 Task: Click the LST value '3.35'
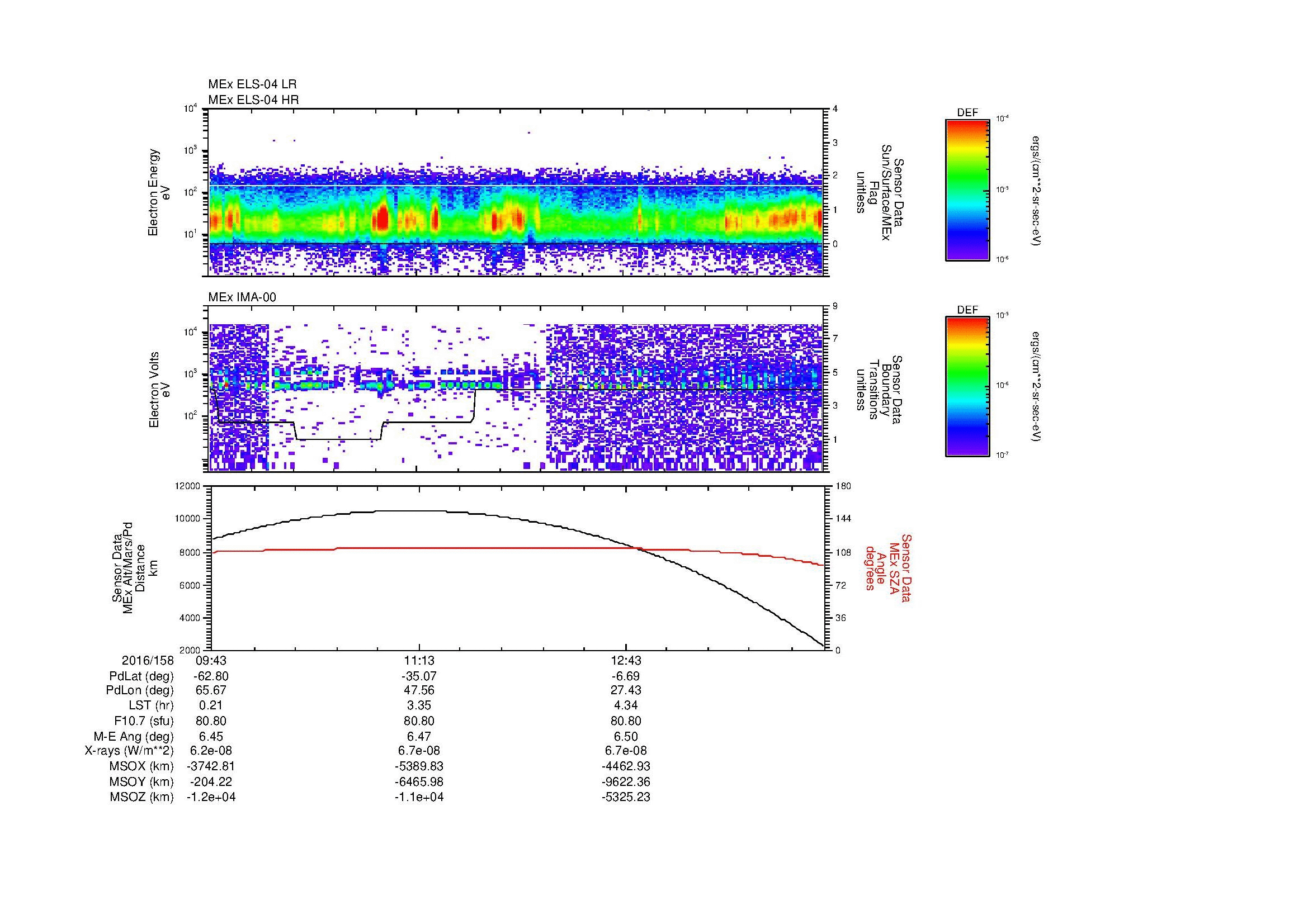coord(419,705)
